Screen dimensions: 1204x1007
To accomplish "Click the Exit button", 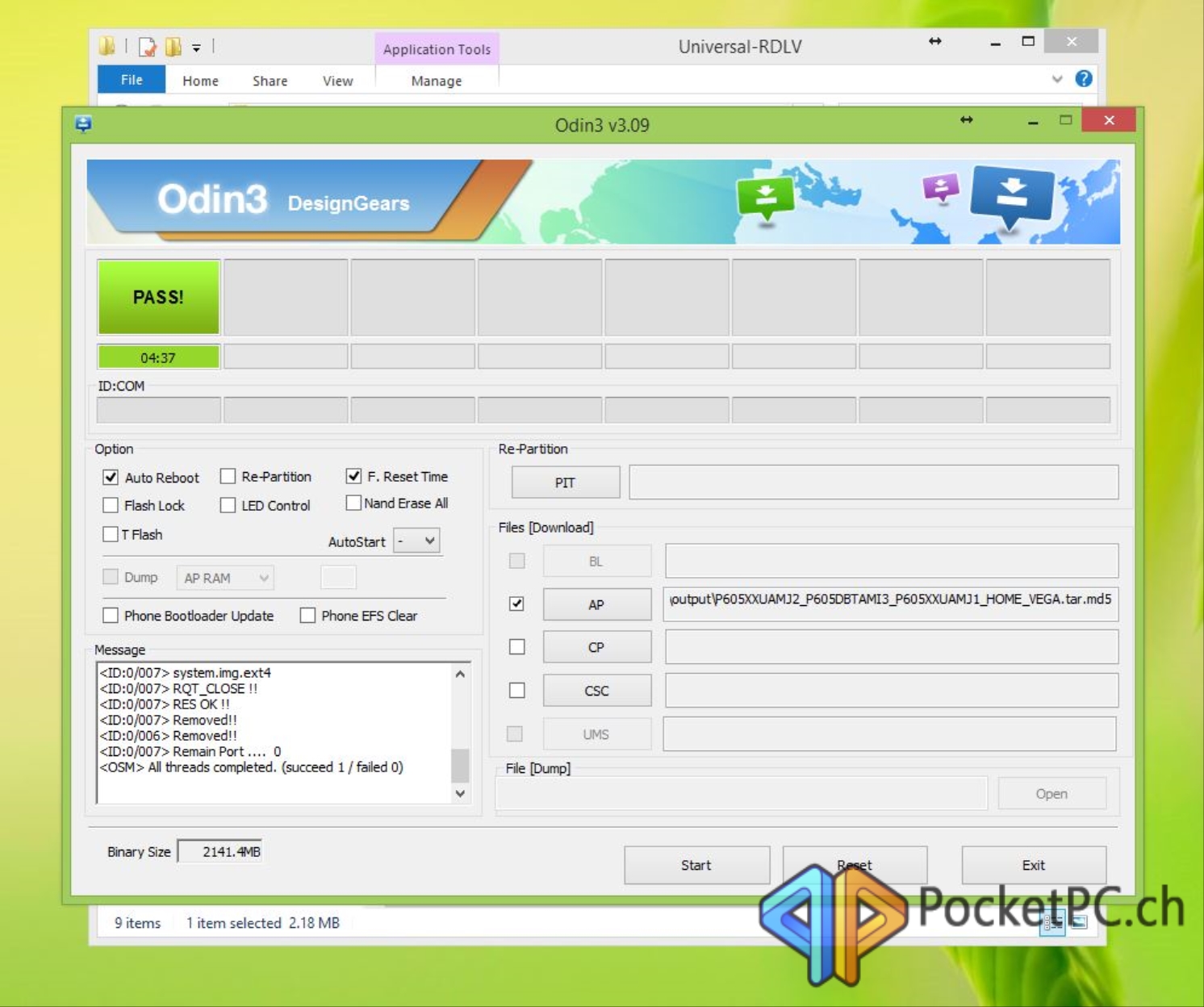I will click(x=1034, y=865).
